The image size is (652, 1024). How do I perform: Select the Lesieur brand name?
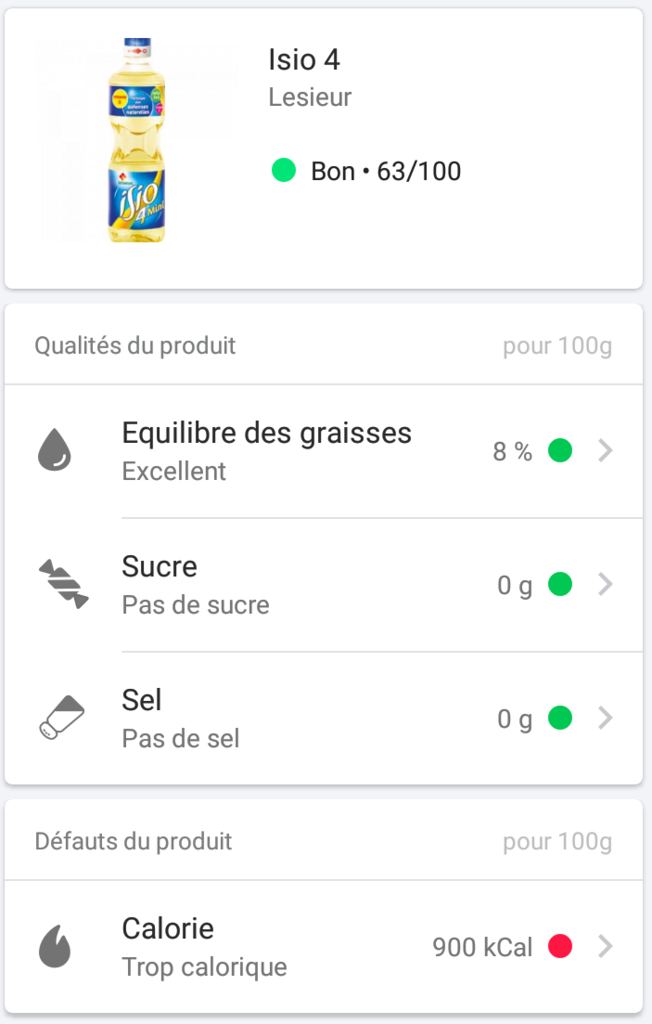pyautogui.click(x=310, y=97)
